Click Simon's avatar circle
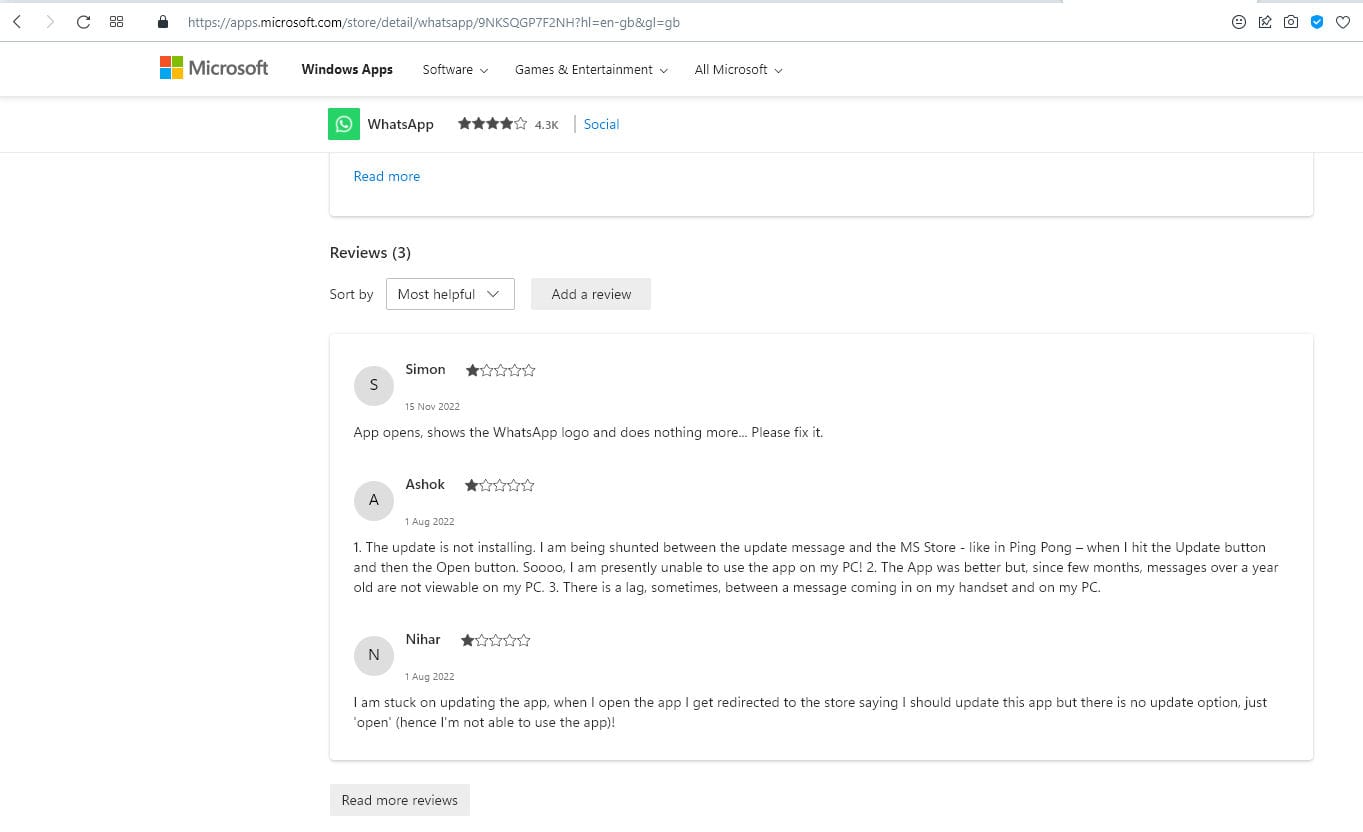The height and width of the screenshot is (832, 1363). pos(374,385)
